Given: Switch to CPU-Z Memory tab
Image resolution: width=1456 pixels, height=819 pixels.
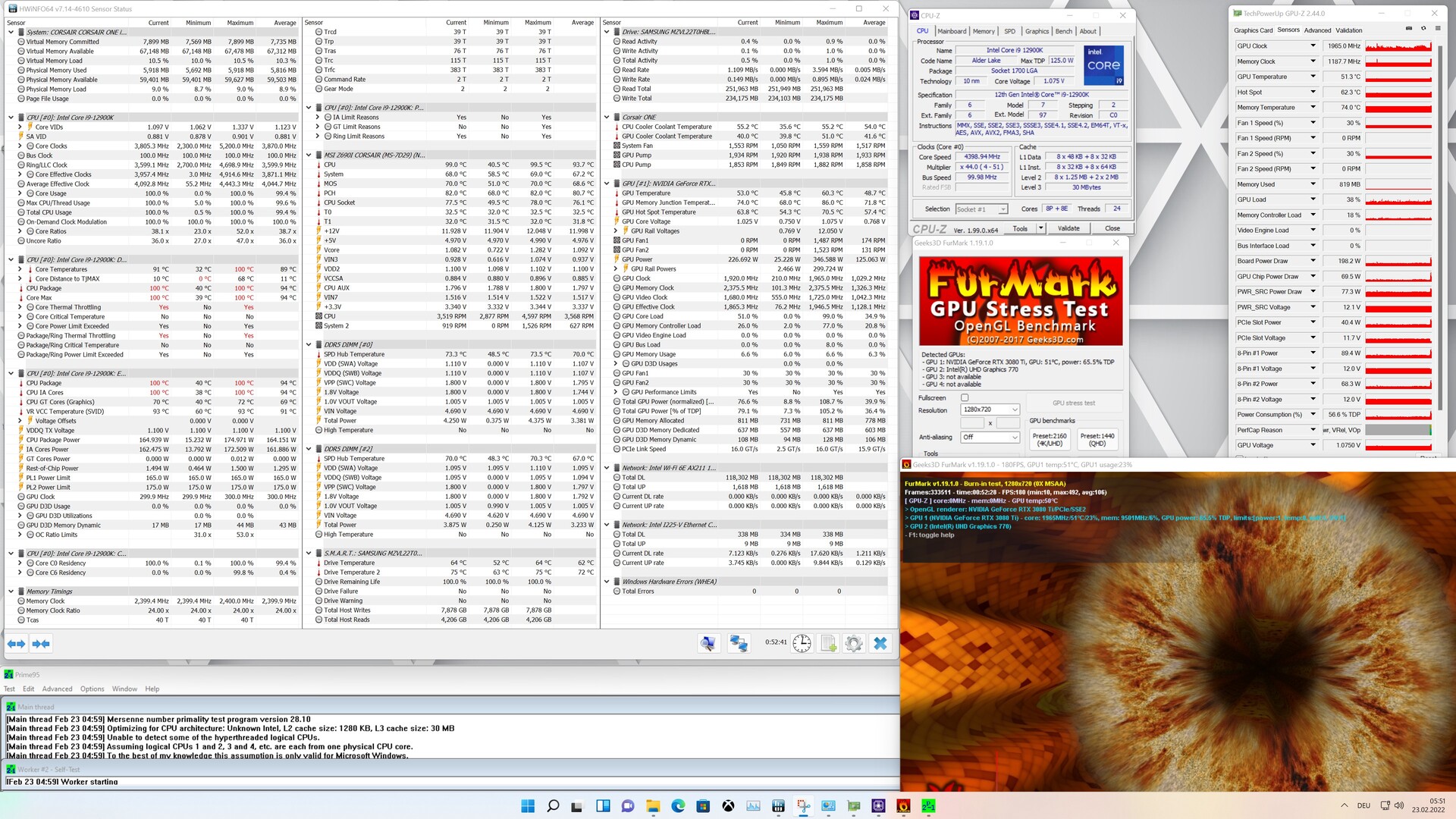Looking at the screenshot, I should (x=984, y=31).
